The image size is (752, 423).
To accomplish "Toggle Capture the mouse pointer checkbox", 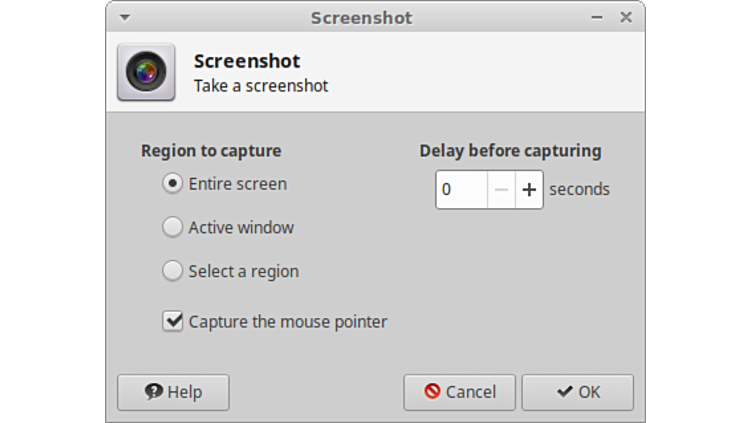I will (x=173, y=322).
